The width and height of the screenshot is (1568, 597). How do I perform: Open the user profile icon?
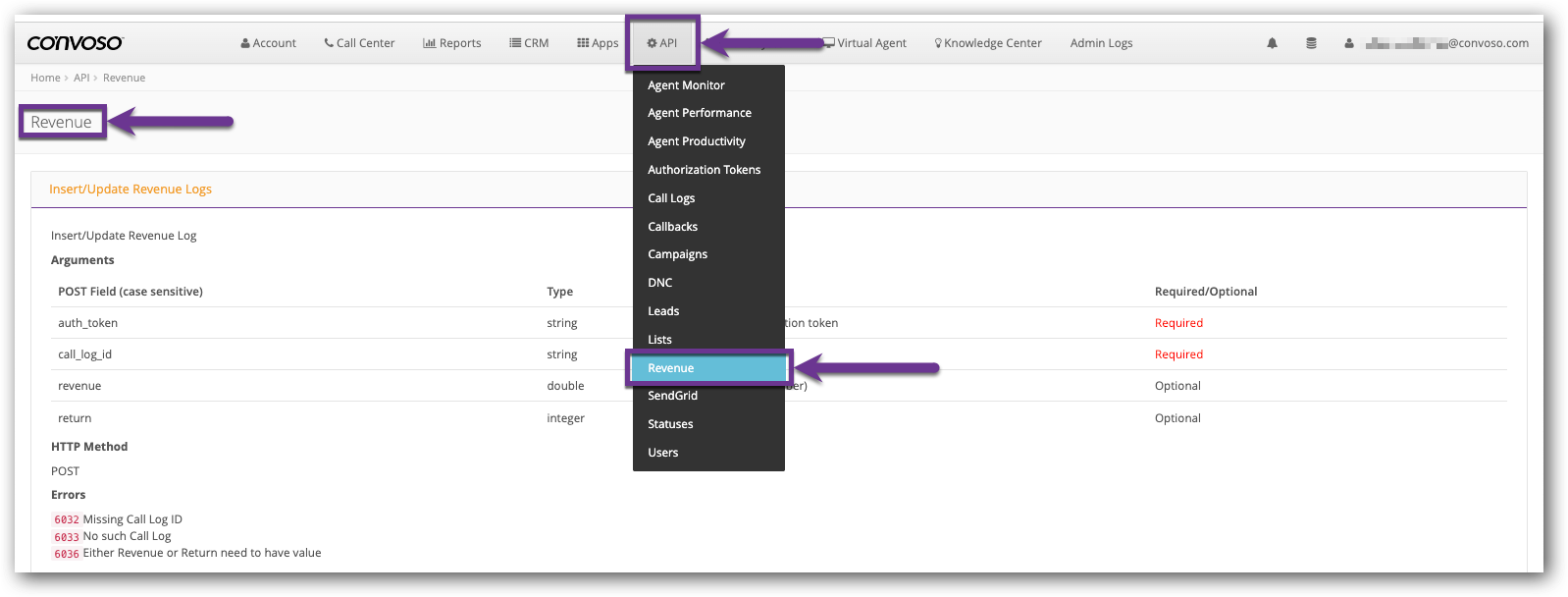[1349, 43]
